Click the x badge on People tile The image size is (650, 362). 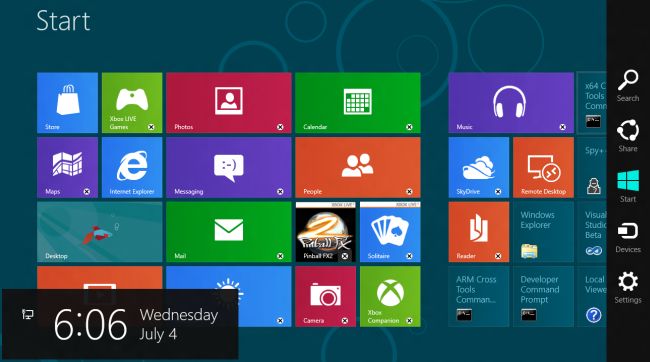click(409, 192)
